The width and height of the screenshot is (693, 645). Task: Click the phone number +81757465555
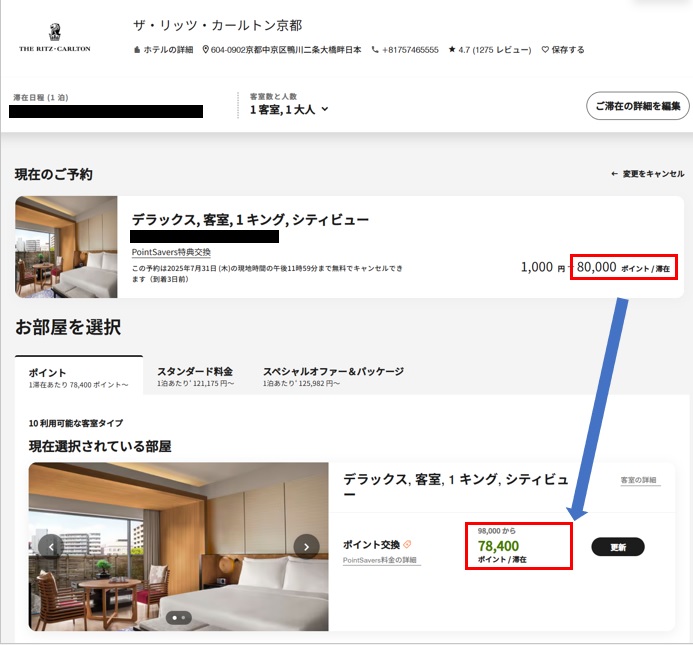[x=405, y=50]
